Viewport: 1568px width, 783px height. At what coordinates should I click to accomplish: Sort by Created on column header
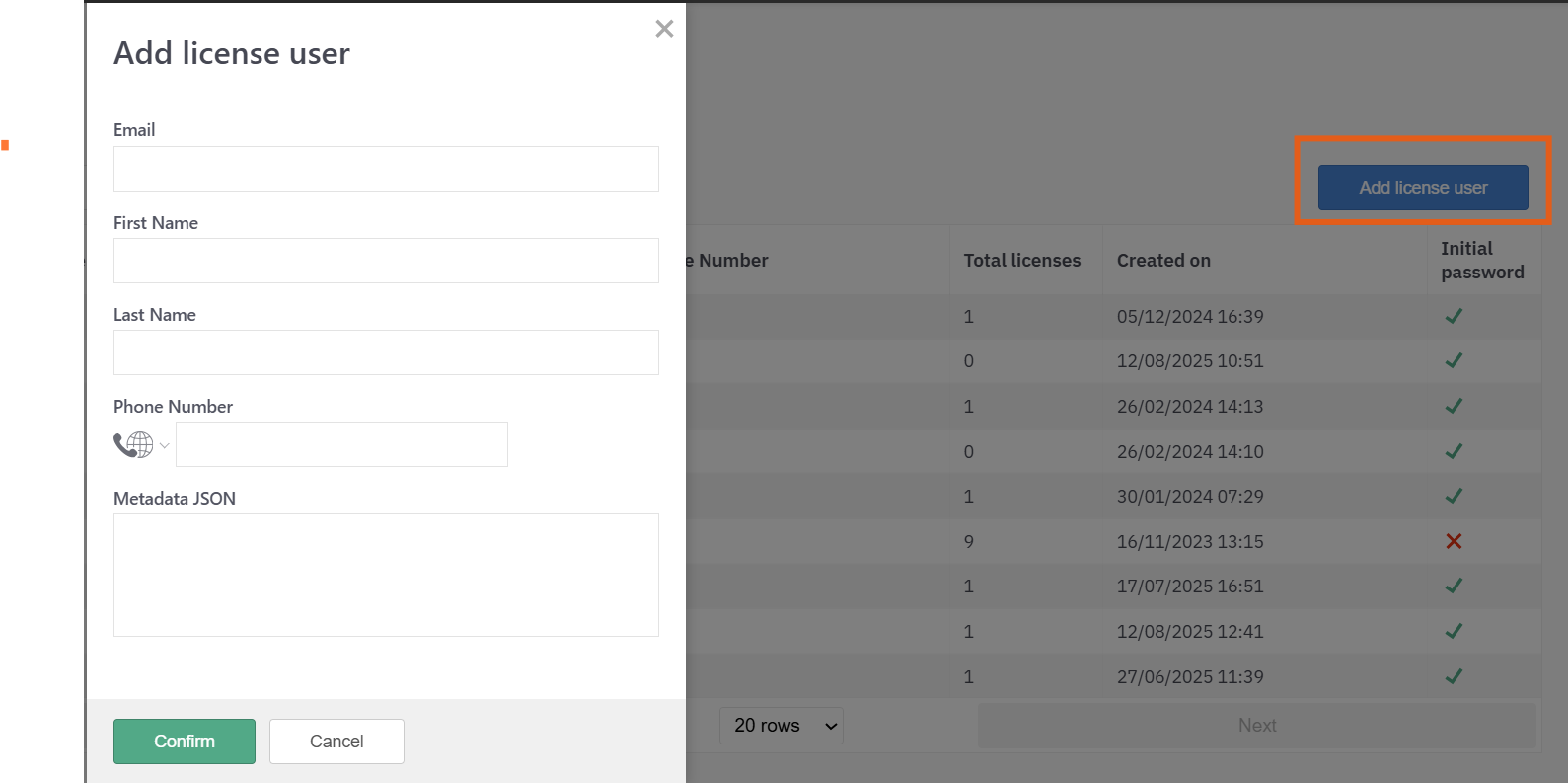[x=1163, y=261]
